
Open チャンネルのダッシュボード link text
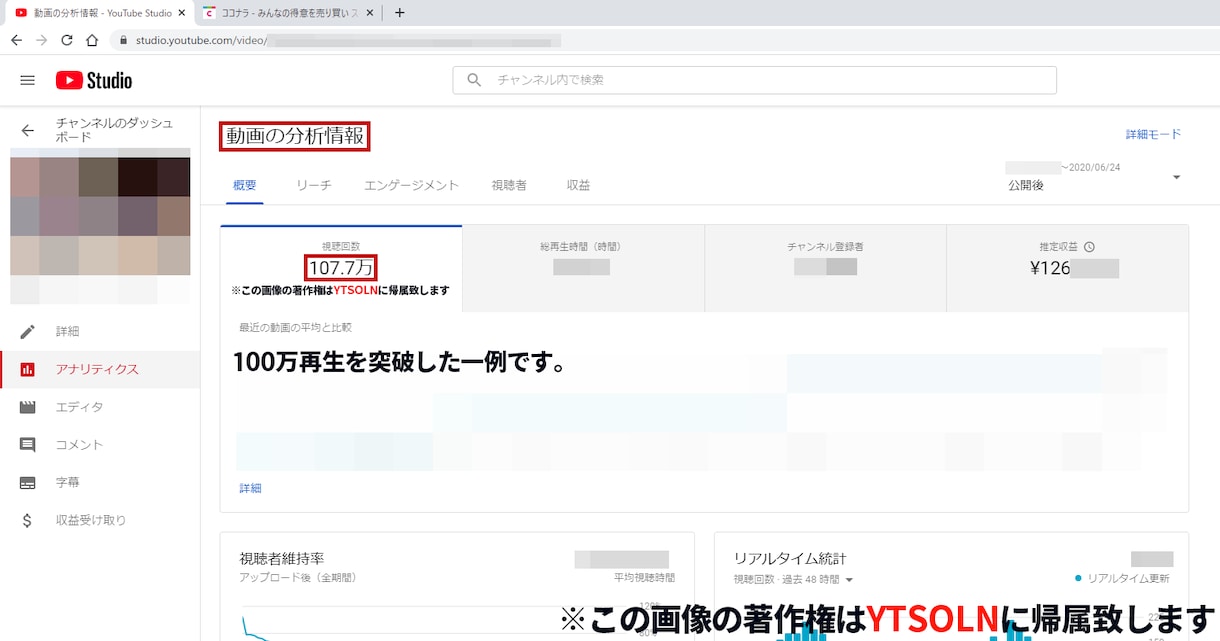tap(115, 130)
